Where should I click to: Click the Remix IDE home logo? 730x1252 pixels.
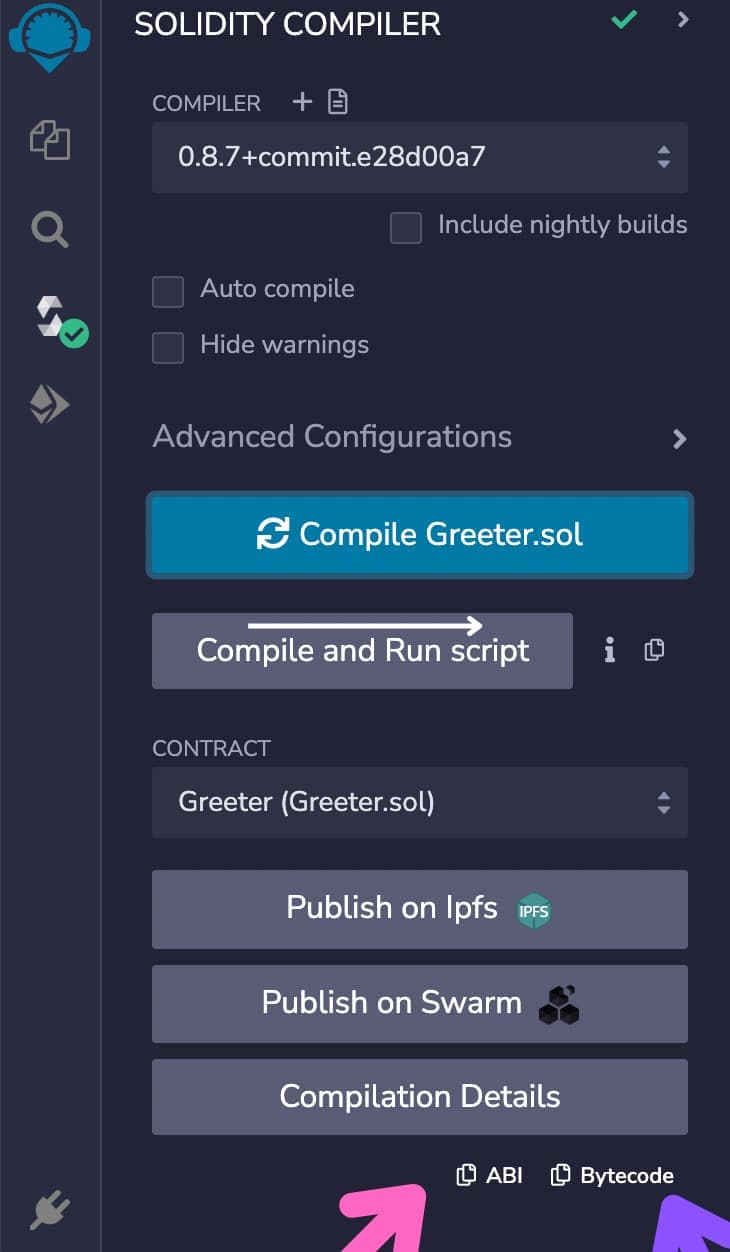(49, 38)
